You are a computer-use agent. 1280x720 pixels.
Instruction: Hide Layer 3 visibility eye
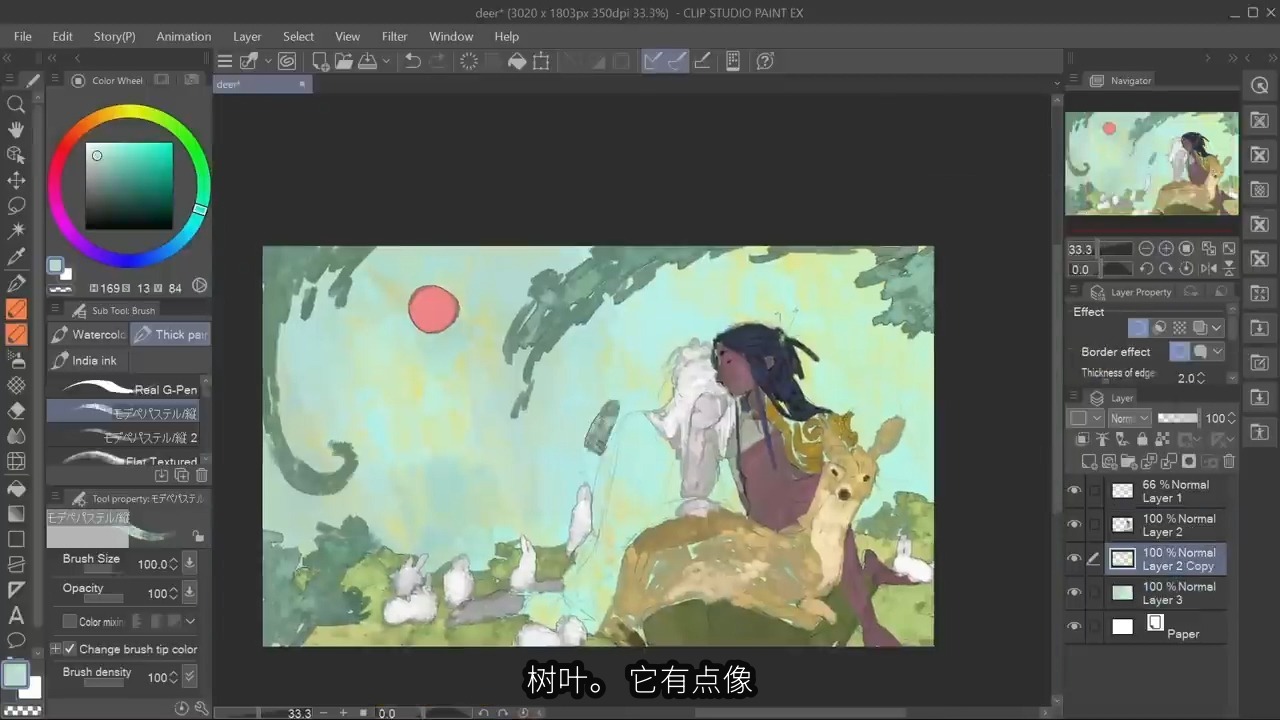[x=1075, y=593]
